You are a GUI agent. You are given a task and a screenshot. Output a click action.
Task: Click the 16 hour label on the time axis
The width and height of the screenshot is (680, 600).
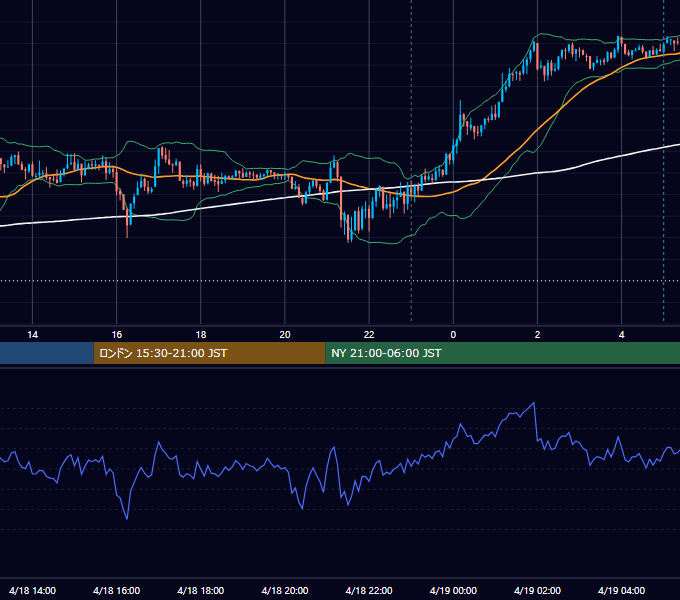tap(117, 335)
